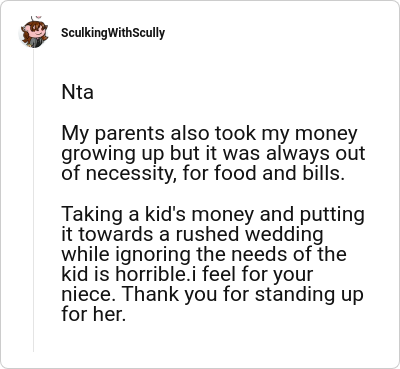Click the words "growing up" in first paragraph
The height and width of the screenshot is (369, 400).
[113, 154]
